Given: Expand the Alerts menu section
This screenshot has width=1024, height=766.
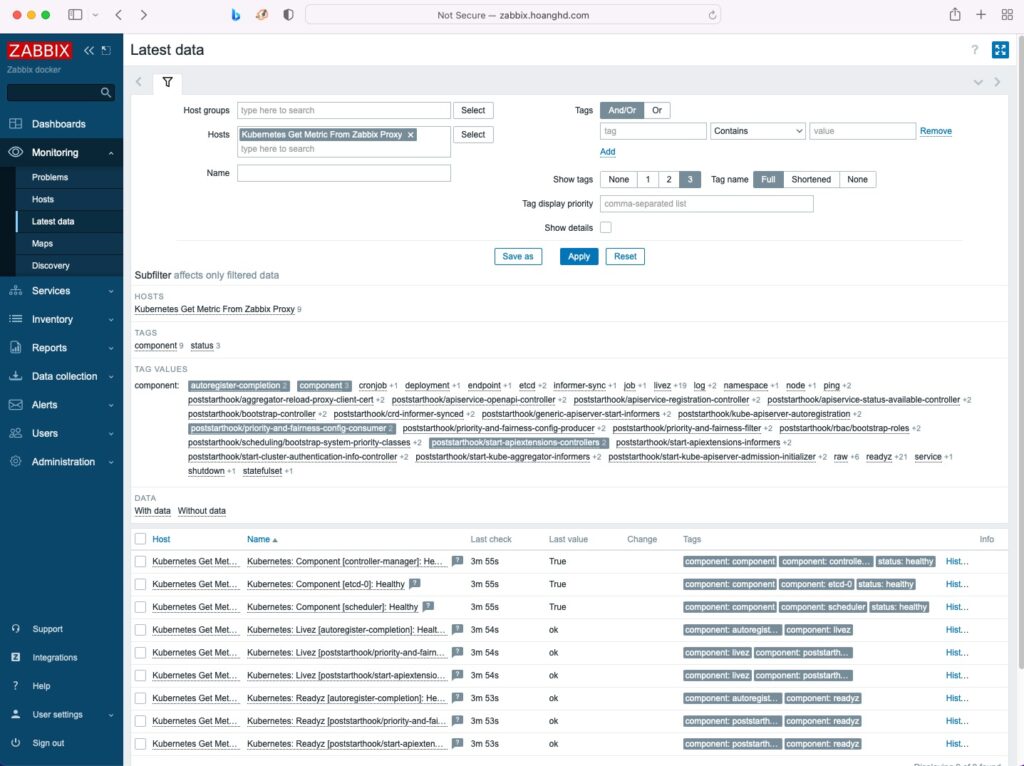Looking at the screenshot, I should pos(111,406).
